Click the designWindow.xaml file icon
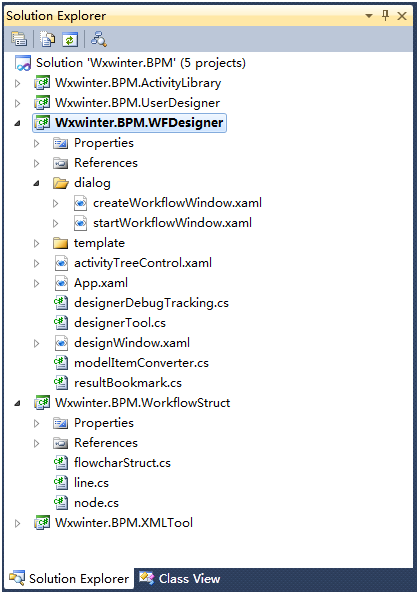This screenshot has width=419, height=594. (61, 343)
